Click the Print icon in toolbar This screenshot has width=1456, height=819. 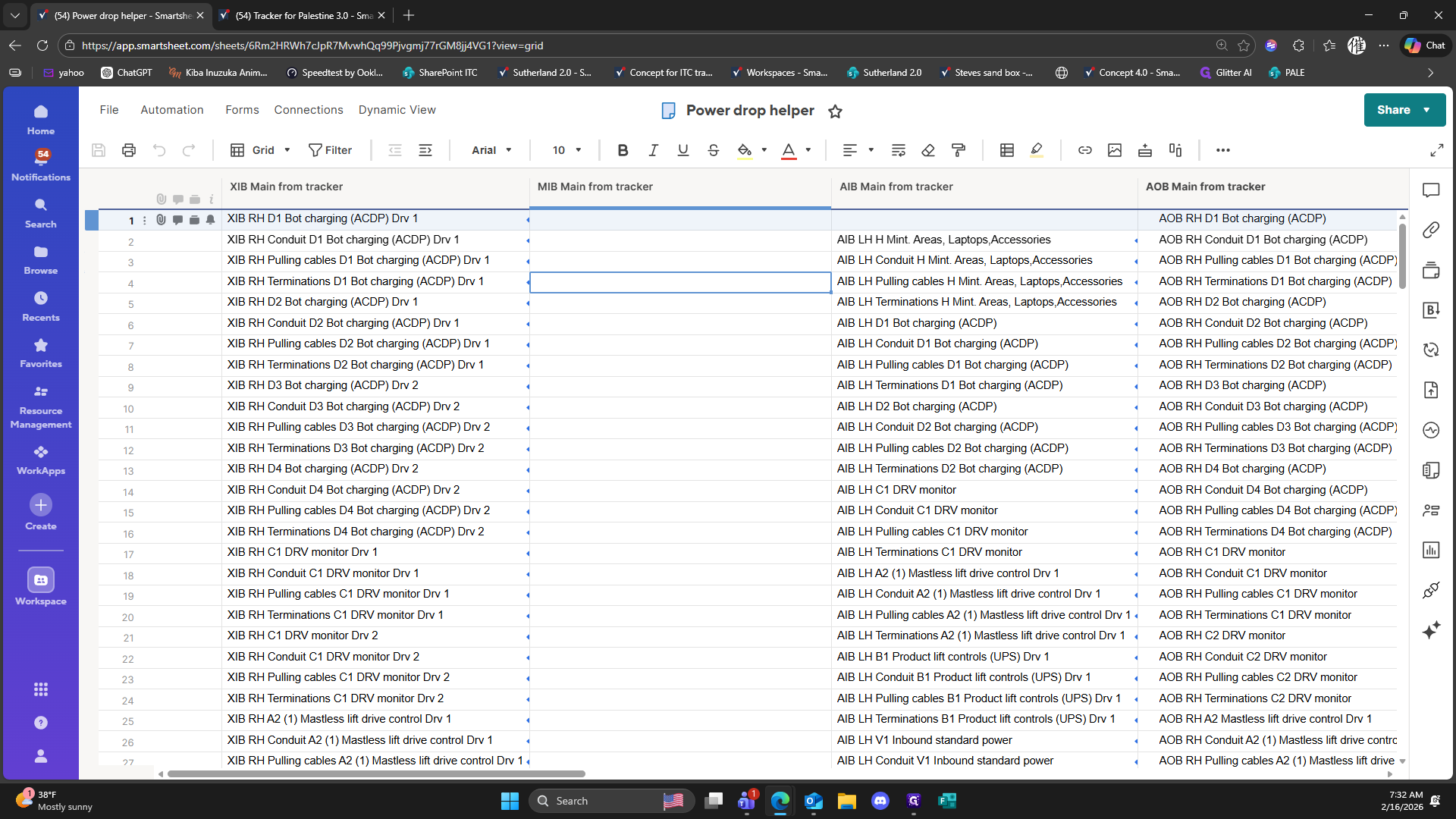coord(129,150)
